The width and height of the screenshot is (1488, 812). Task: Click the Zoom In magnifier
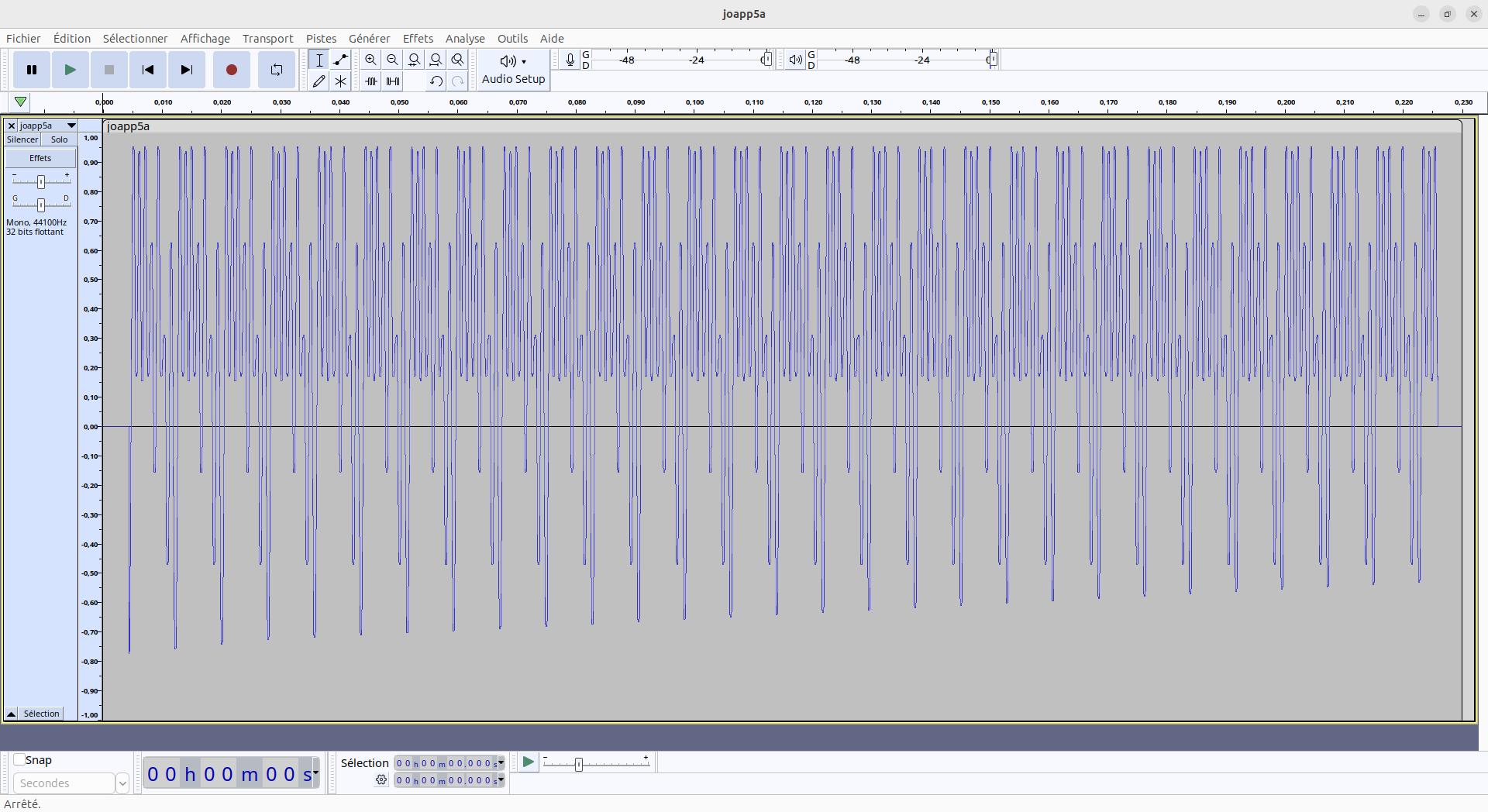click(x=371, y=60)
